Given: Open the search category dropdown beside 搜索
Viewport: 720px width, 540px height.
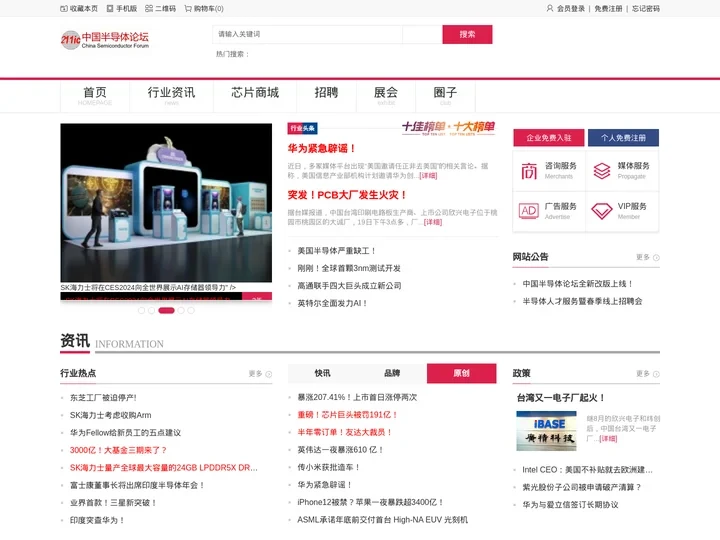Looking at the screenshot, I should click(422, 34).
